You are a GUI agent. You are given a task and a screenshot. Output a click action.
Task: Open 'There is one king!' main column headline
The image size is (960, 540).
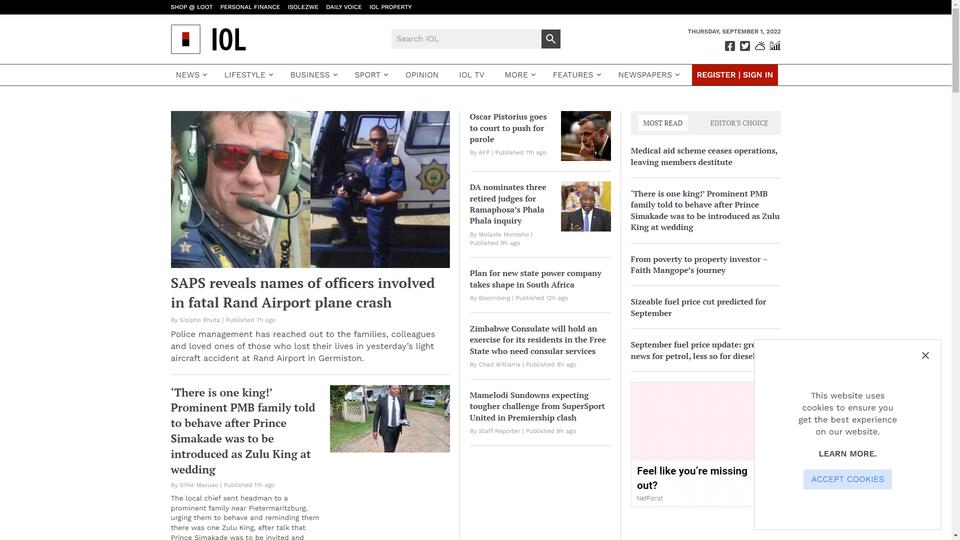tap(243, 431)
